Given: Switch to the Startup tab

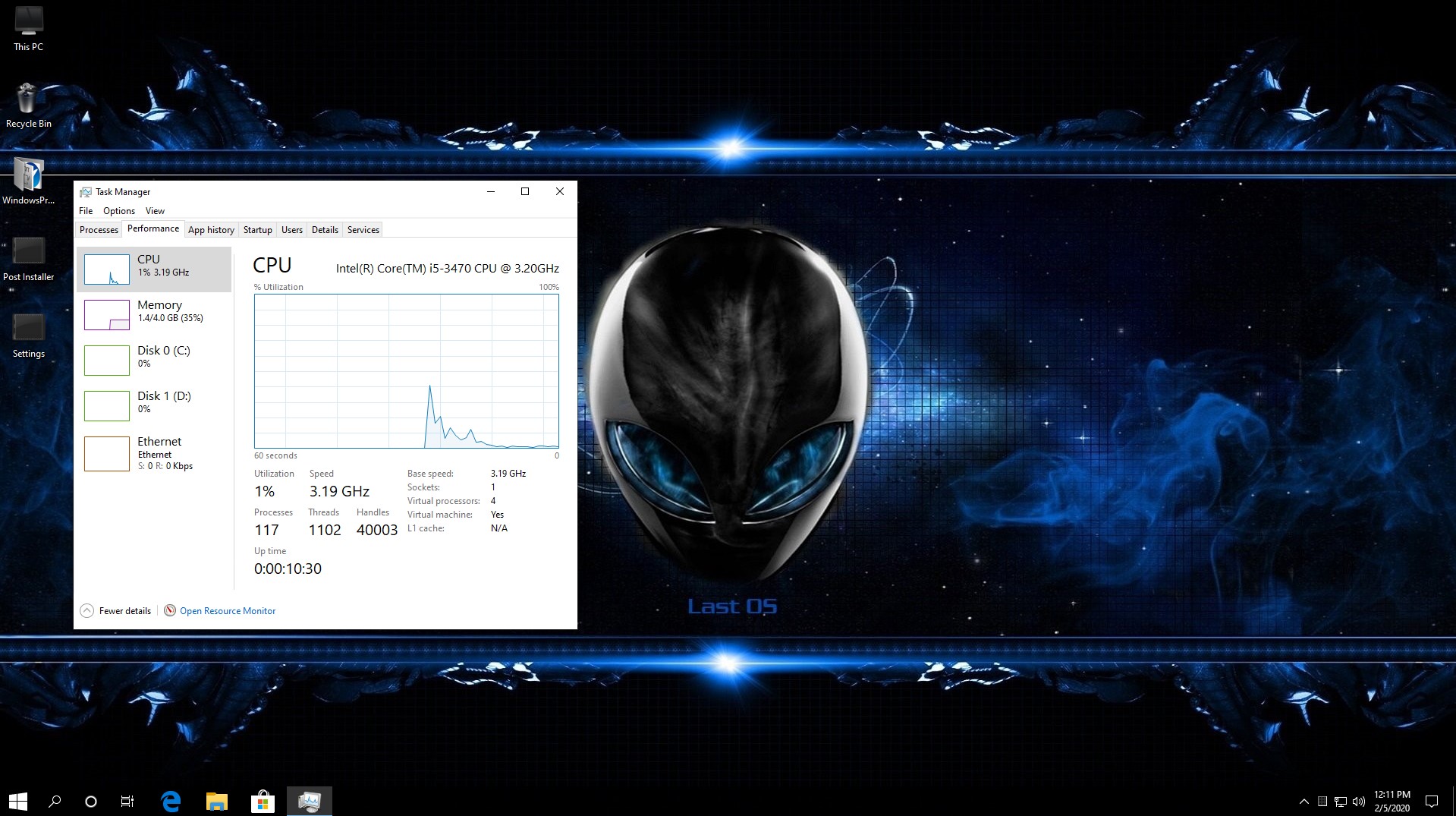Looking at the screenshot, I should click(x=258, y=230).
